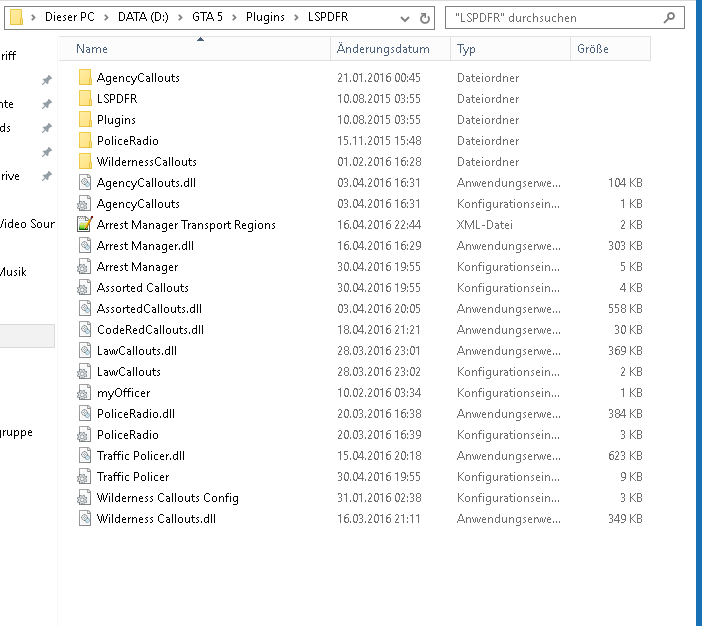Click the refresh icon in address bar
This screenshot has height=626, width=702.
[x=424, y=18]
